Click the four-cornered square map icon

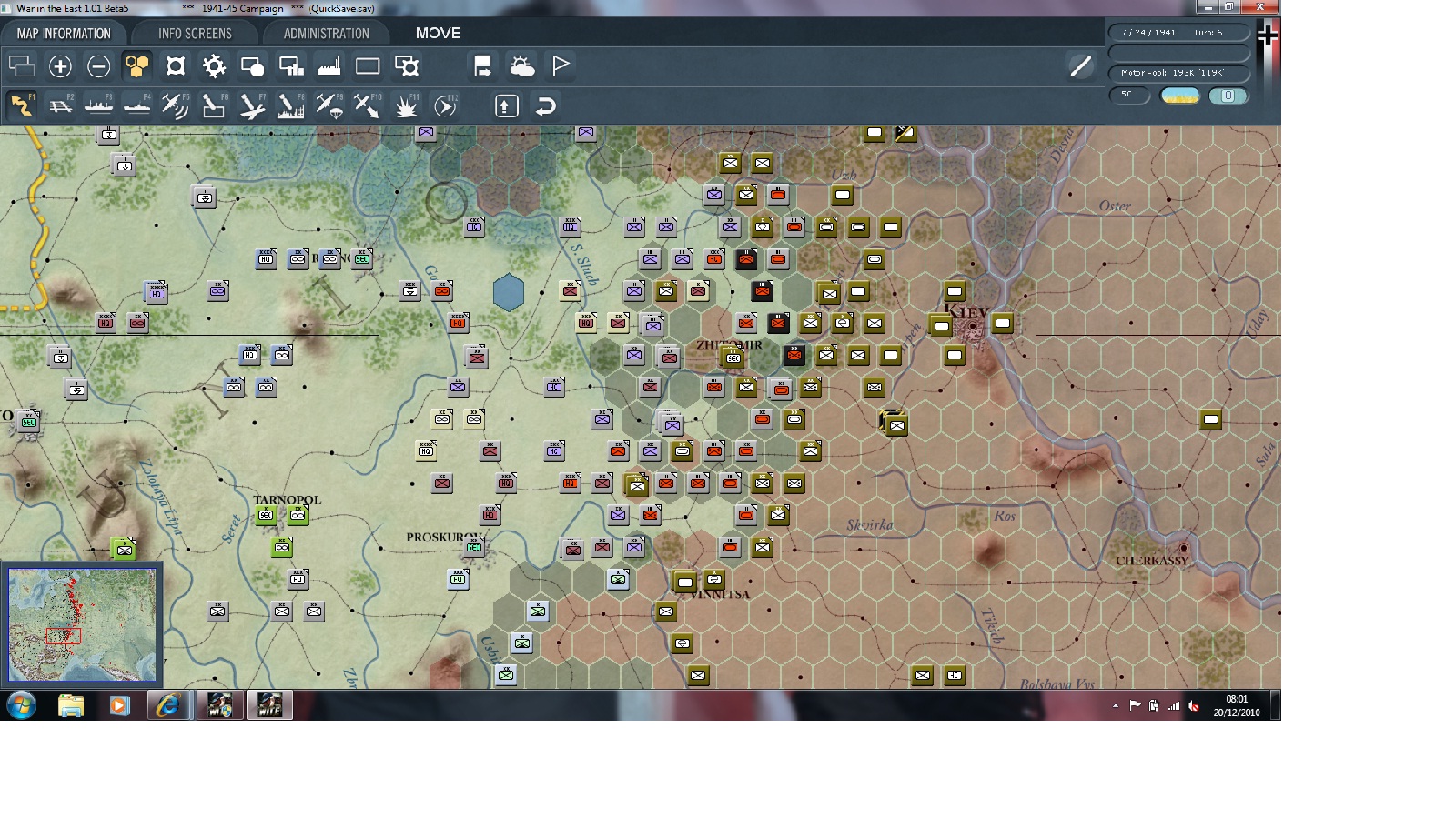coord(176,66)
